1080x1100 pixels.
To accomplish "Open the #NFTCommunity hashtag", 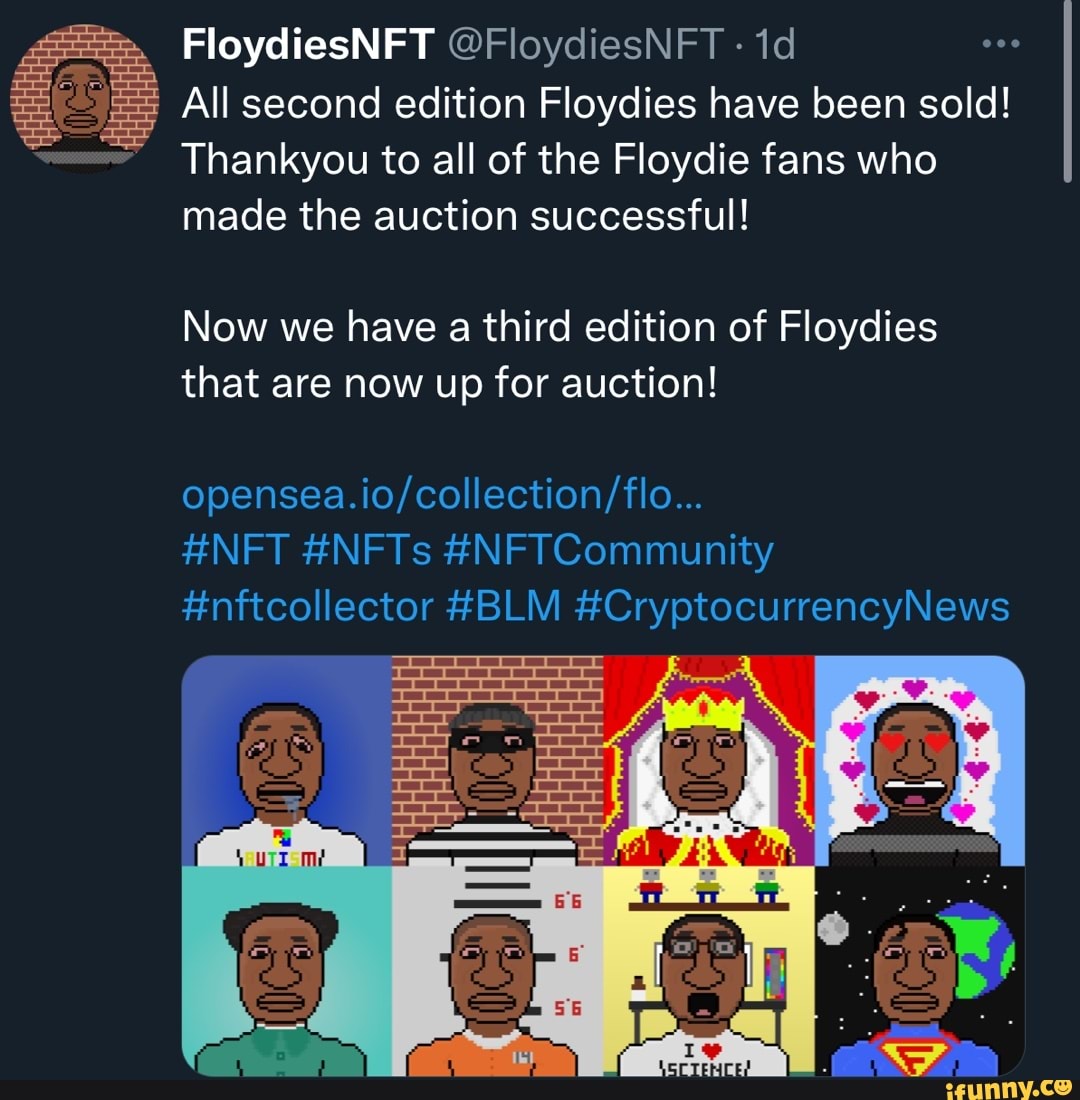I will (605, 551).
